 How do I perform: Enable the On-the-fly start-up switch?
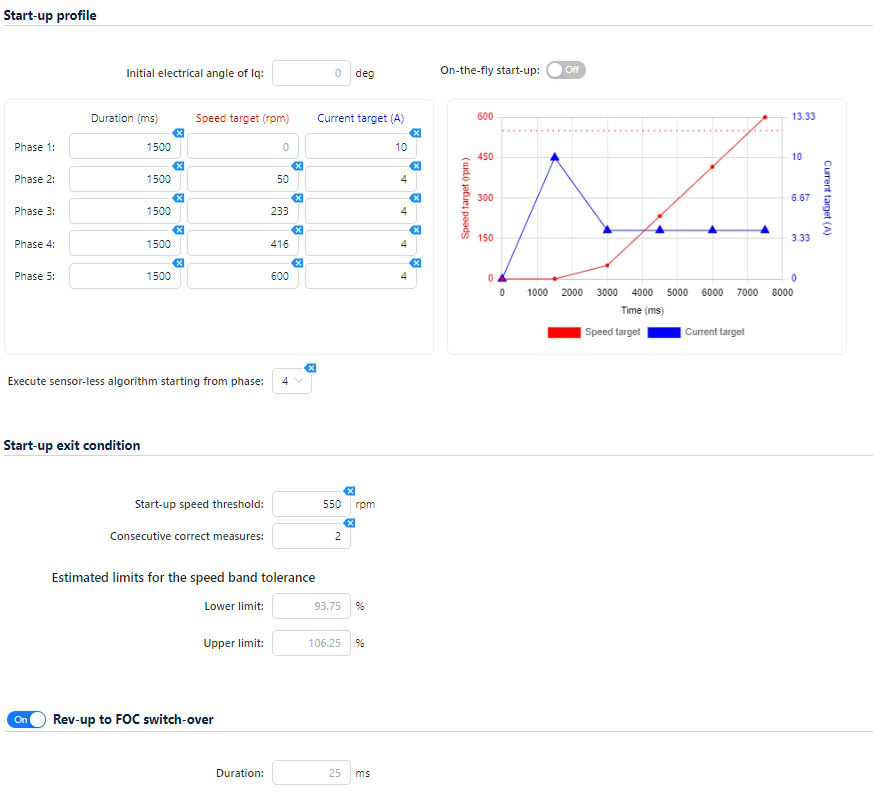566,70
